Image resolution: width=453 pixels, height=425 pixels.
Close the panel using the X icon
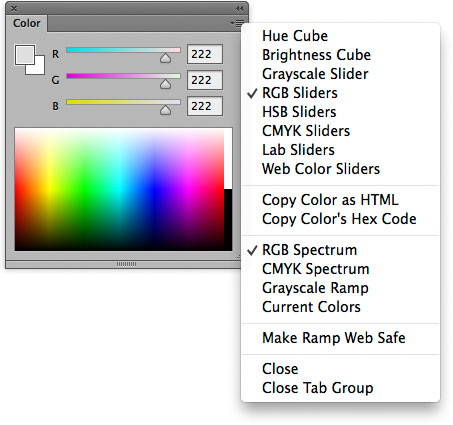coord(14,9)
